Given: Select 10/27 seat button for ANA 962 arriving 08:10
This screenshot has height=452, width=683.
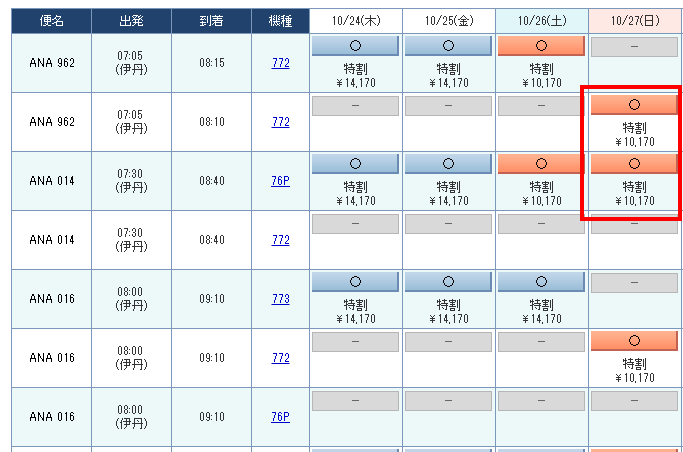Looking at the screenshot, I should tap(634, 105).
